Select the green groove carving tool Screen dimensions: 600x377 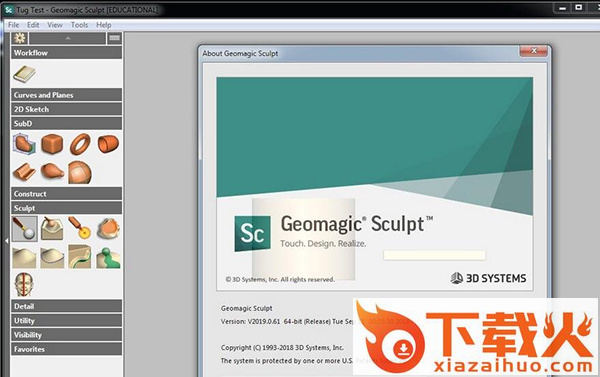tap(80, 256)
